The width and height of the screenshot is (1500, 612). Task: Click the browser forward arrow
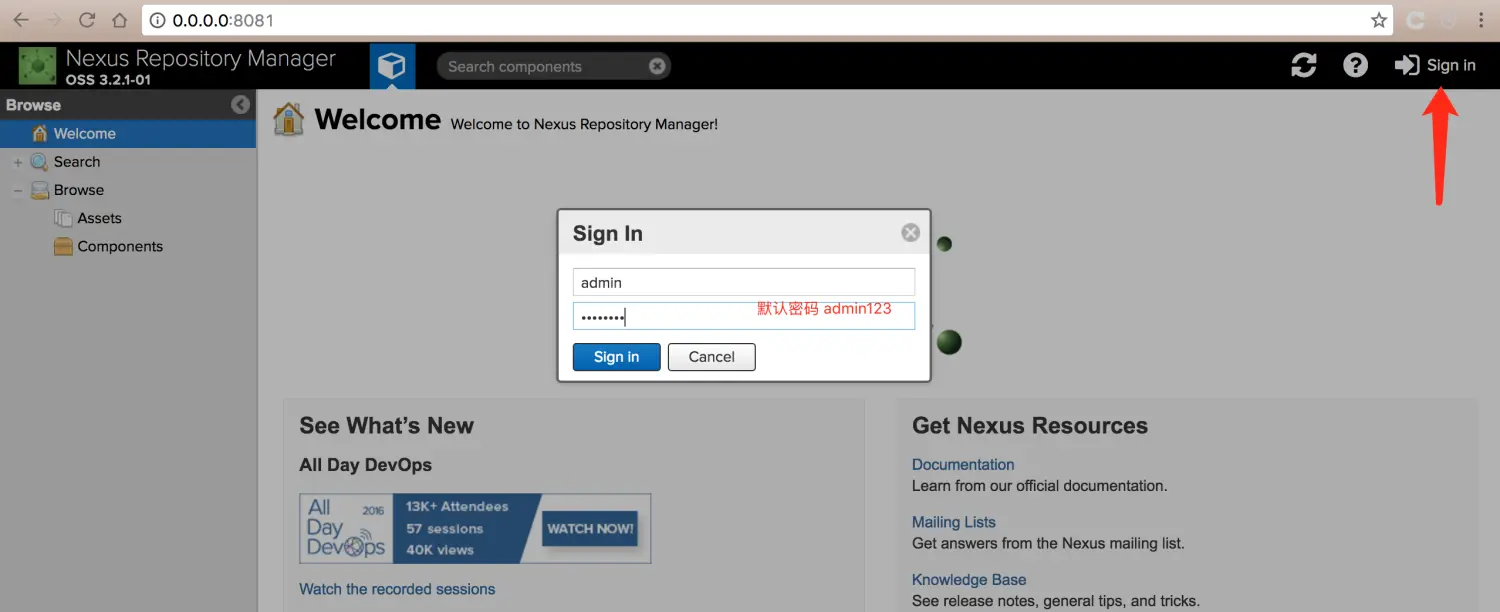coord(54,20)
